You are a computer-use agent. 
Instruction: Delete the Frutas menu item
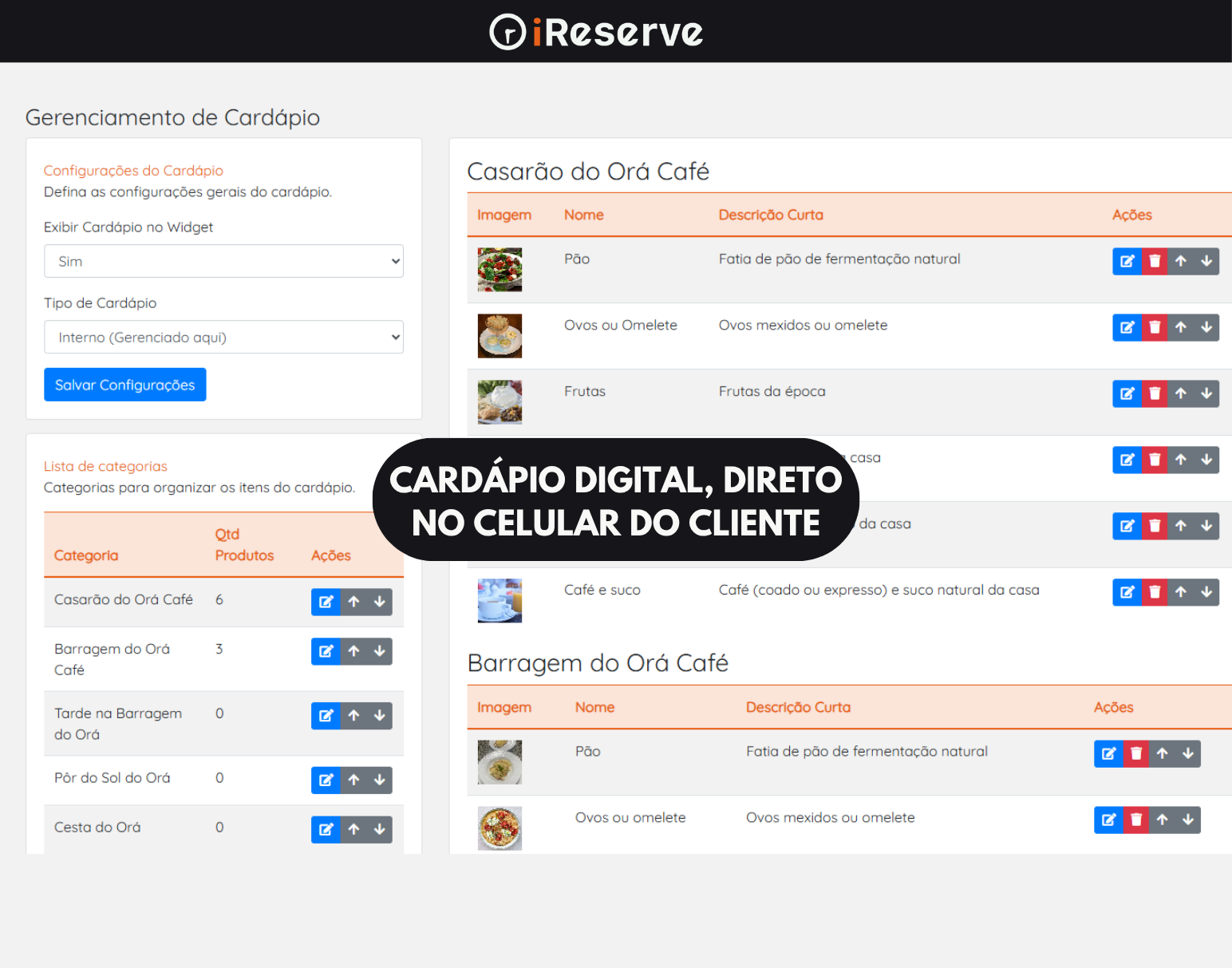1155,394
